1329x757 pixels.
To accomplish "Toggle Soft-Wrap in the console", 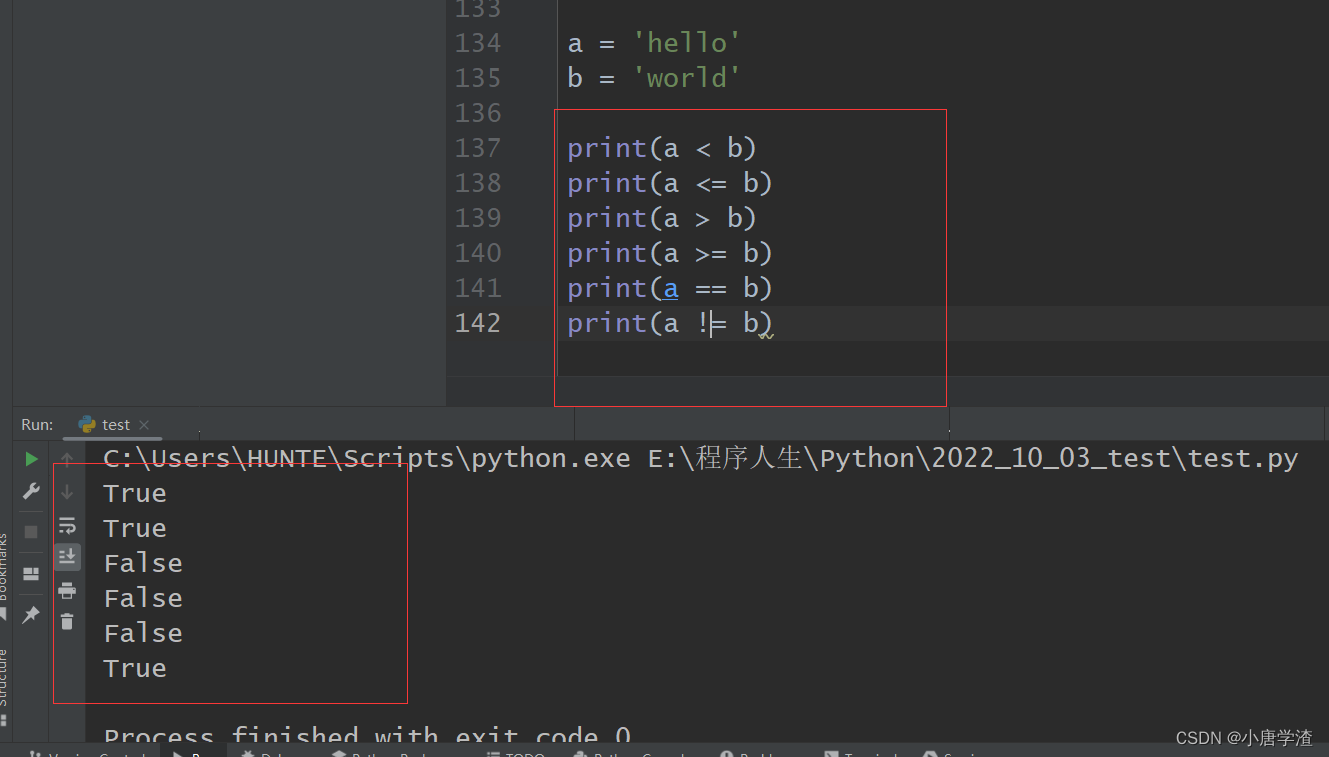I will (x=67, y=525).
